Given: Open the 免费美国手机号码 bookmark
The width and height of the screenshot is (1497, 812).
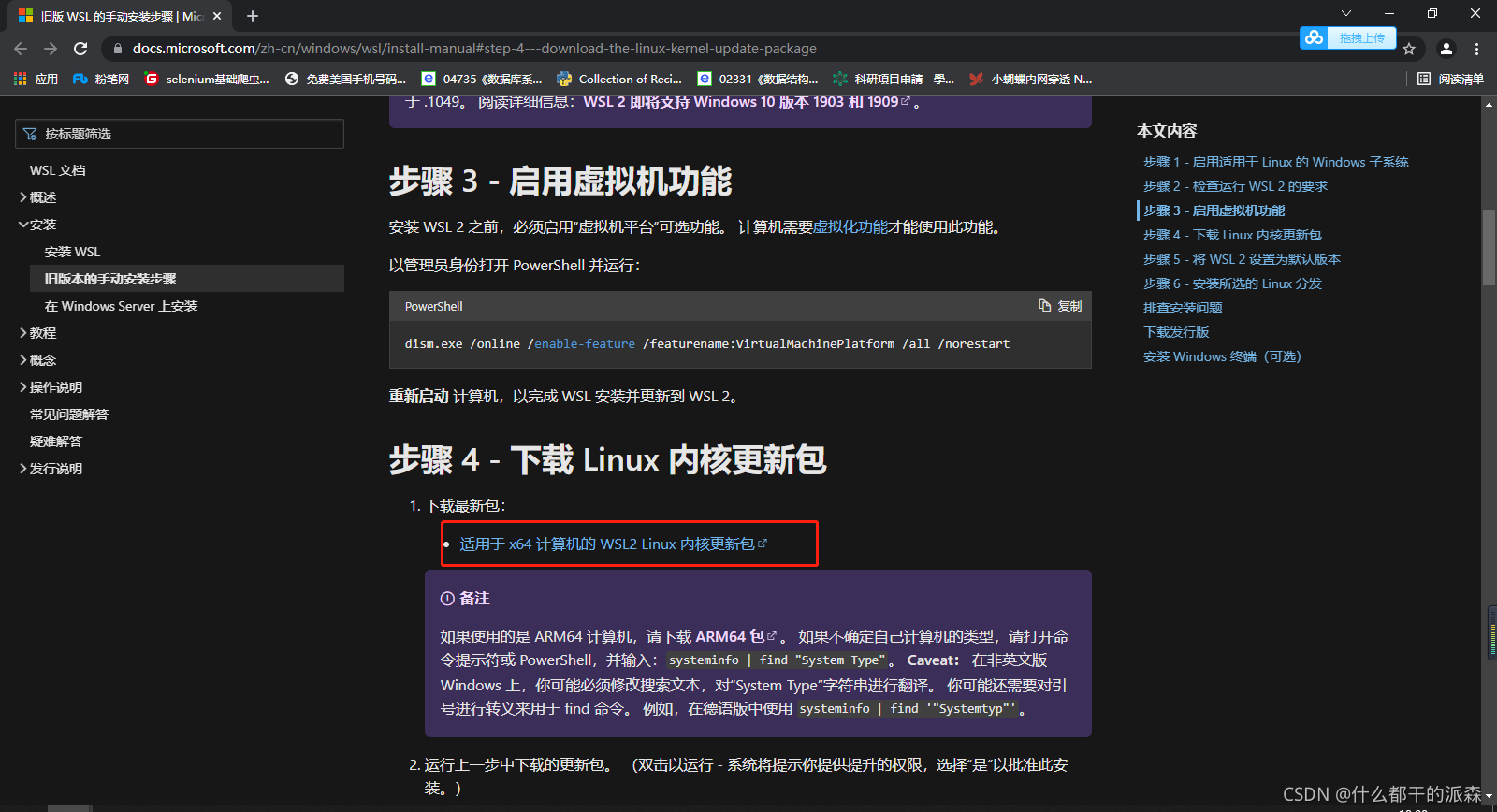Looking at the screenshot, I should tap(345, 79).
